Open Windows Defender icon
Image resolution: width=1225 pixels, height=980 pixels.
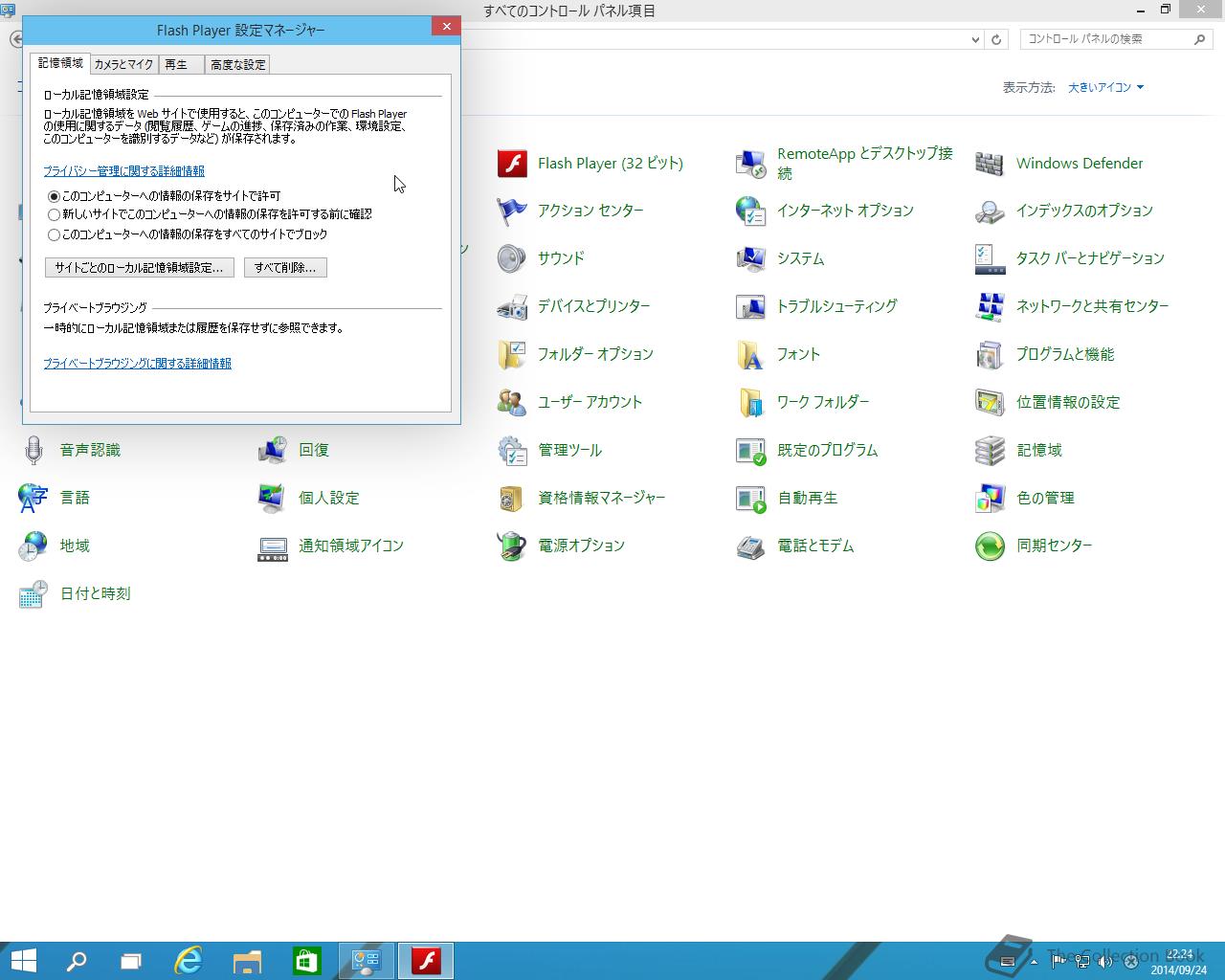click(991, 164)
